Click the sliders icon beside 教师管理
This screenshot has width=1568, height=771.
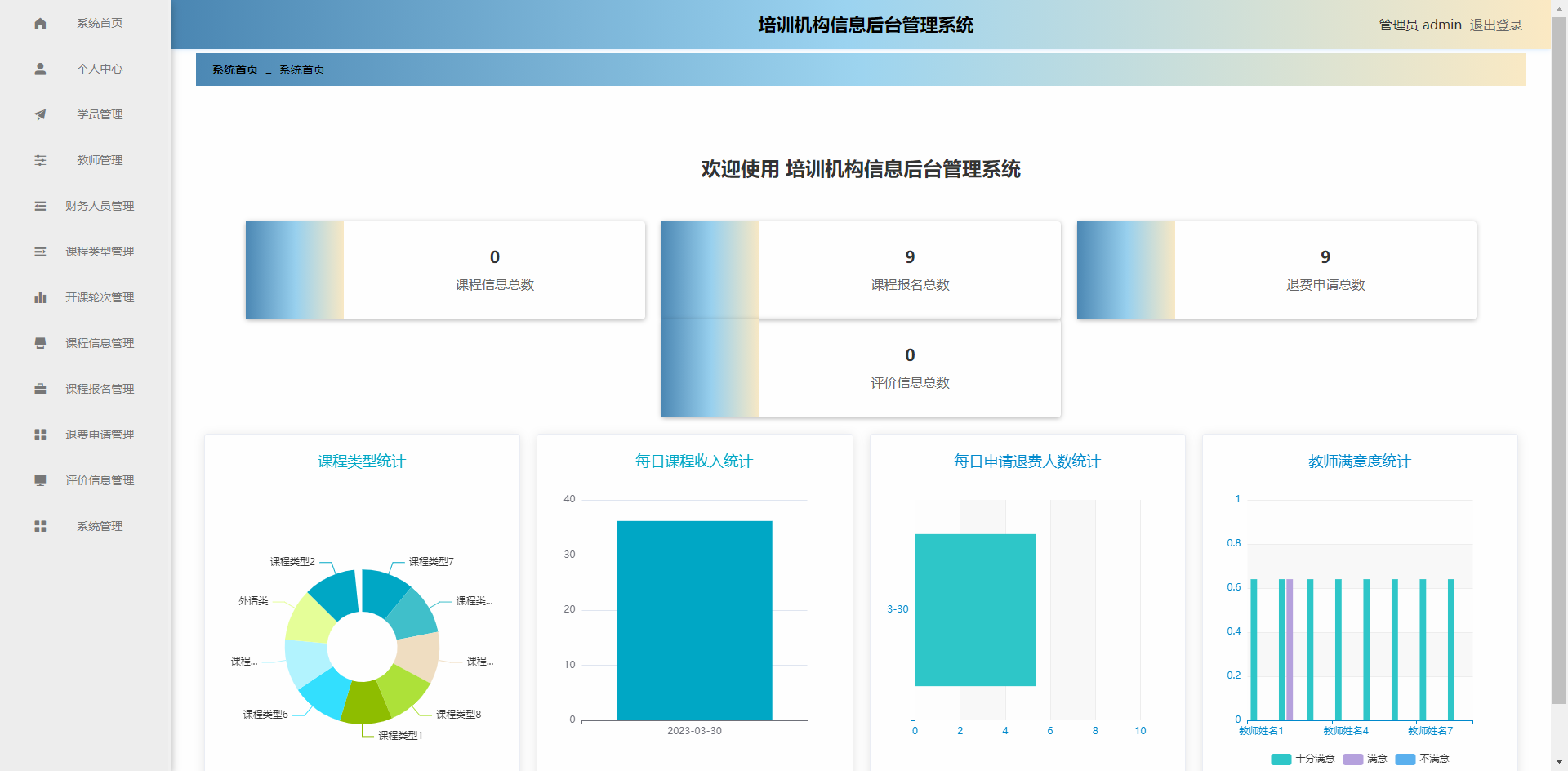[40, 160]
